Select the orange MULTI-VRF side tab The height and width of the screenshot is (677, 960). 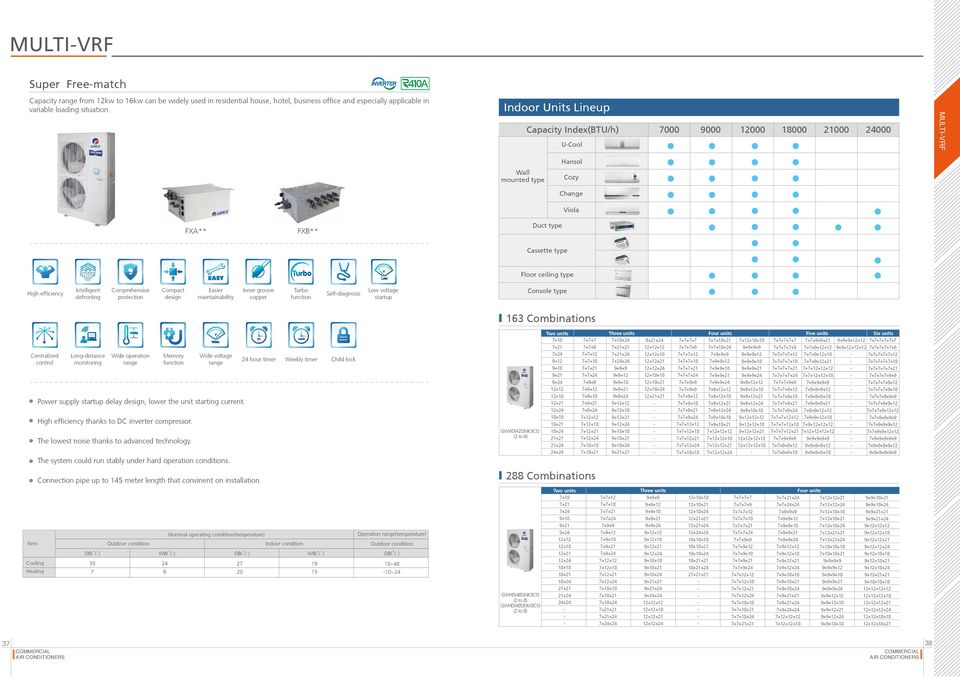coord(947,129)
